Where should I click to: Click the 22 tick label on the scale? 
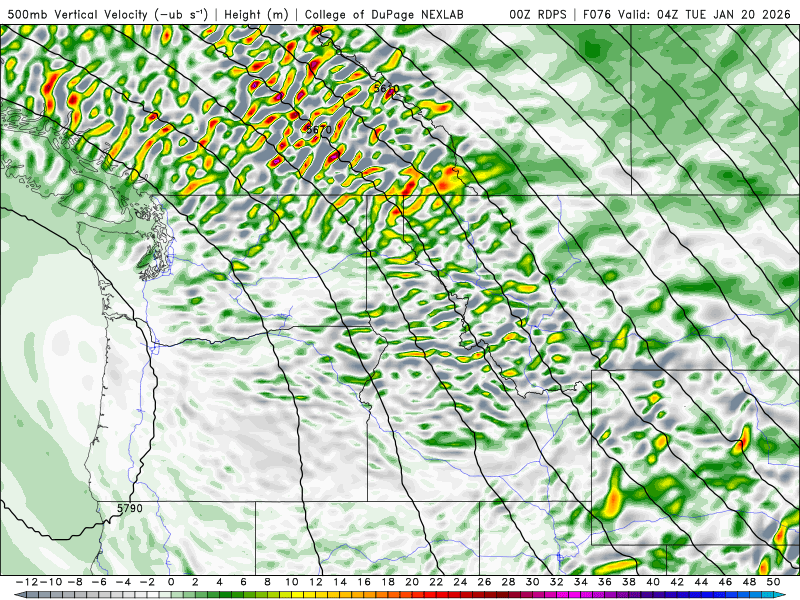pyautogui.click(x=436, y=582)
